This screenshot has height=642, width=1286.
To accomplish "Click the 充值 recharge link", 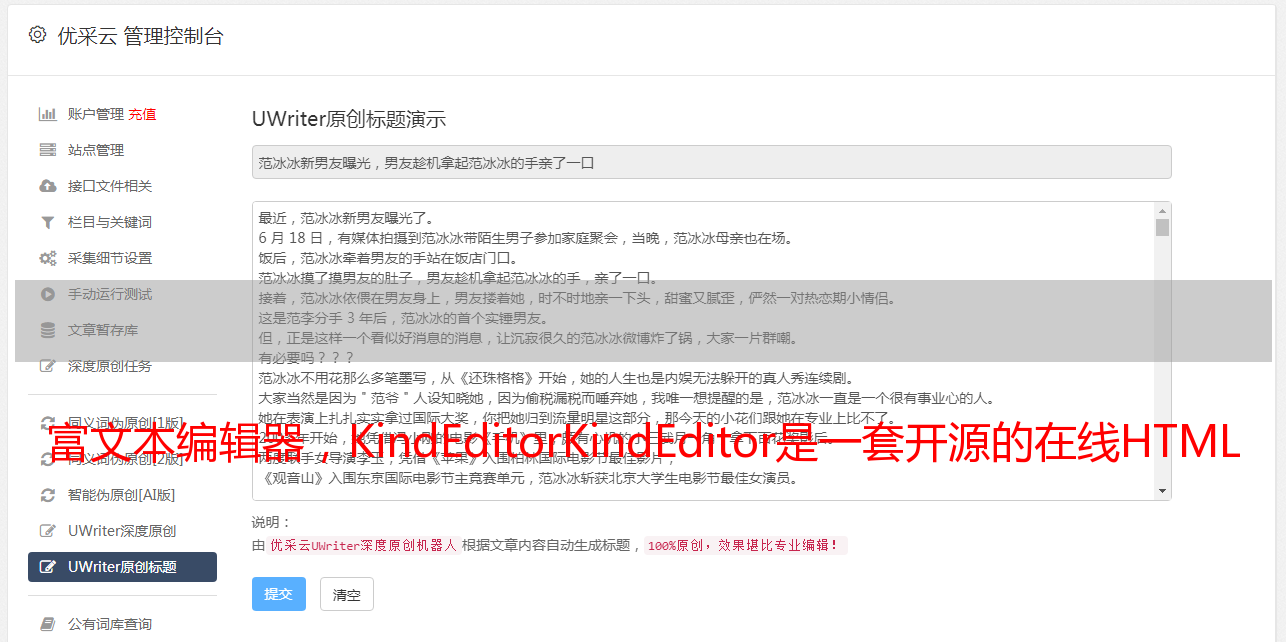I will pos(142,114).
